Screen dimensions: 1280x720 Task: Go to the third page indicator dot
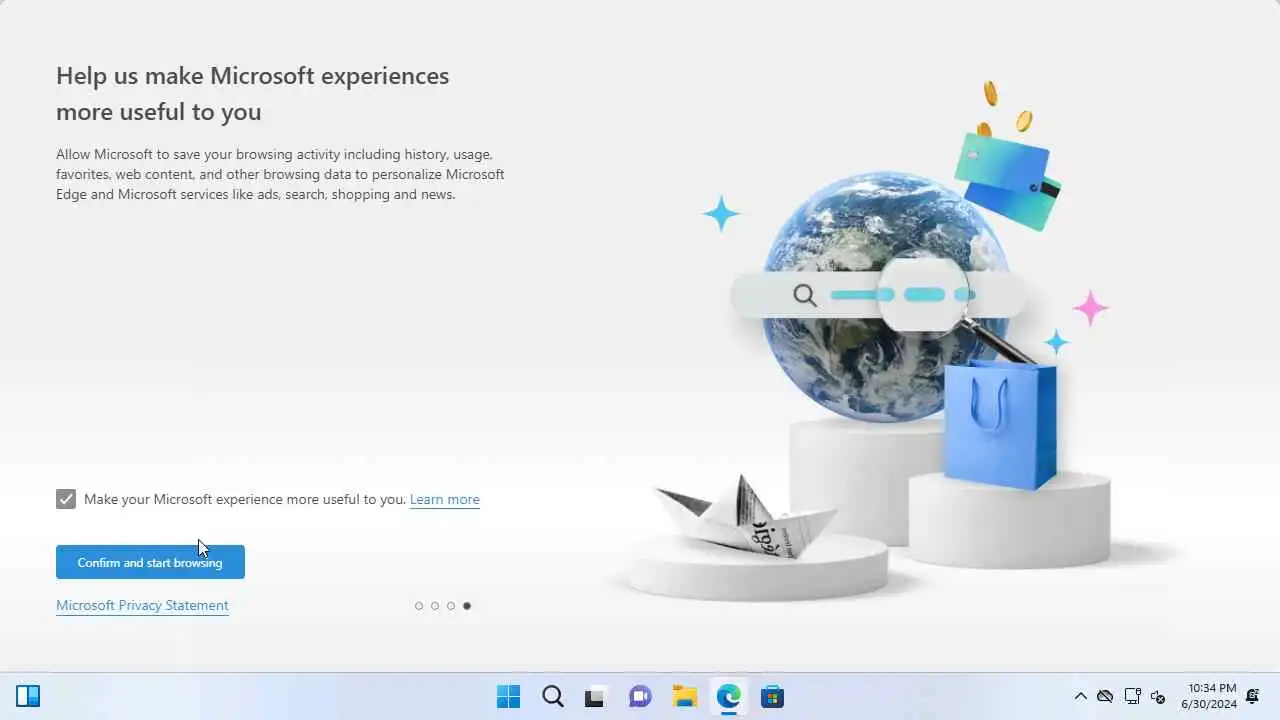click(x=451, y=606)
